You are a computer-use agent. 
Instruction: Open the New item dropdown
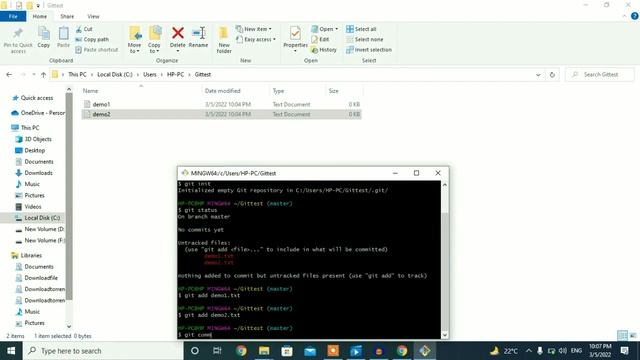(x=253, y=29)
